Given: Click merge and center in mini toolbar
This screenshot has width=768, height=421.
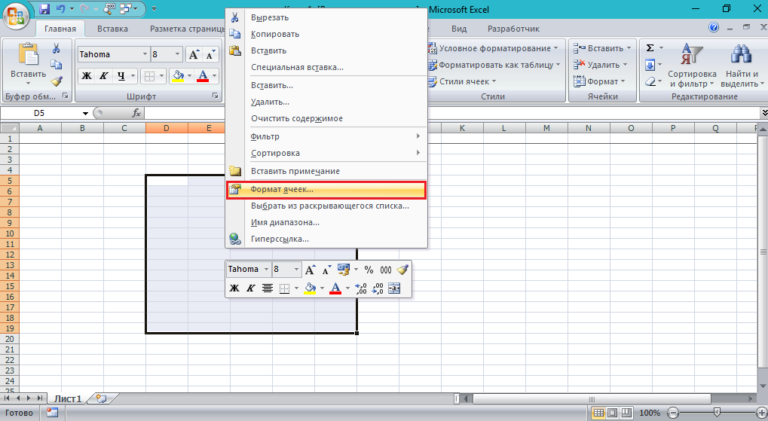Looking at the screenshot, I should click(394, 288).
